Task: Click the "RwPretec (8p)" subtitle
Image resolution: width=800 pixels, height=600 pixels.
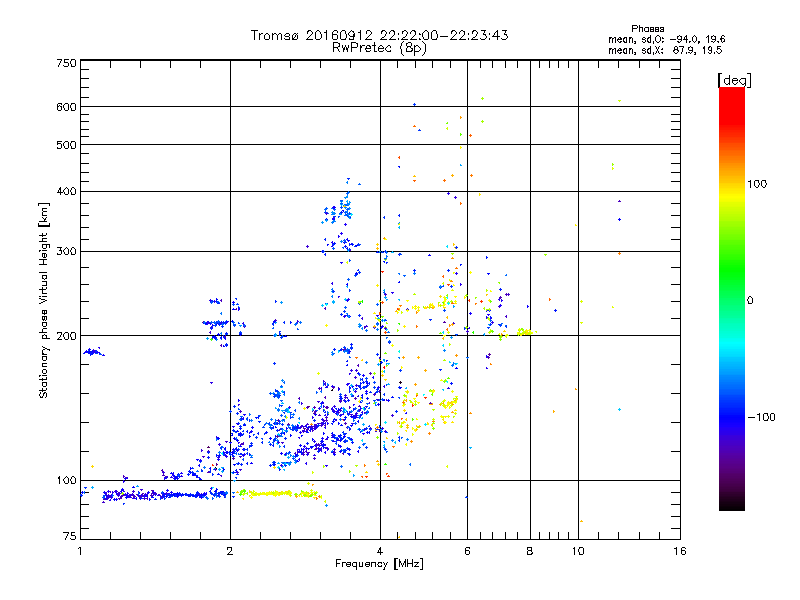Action: (x=379, y=48)
